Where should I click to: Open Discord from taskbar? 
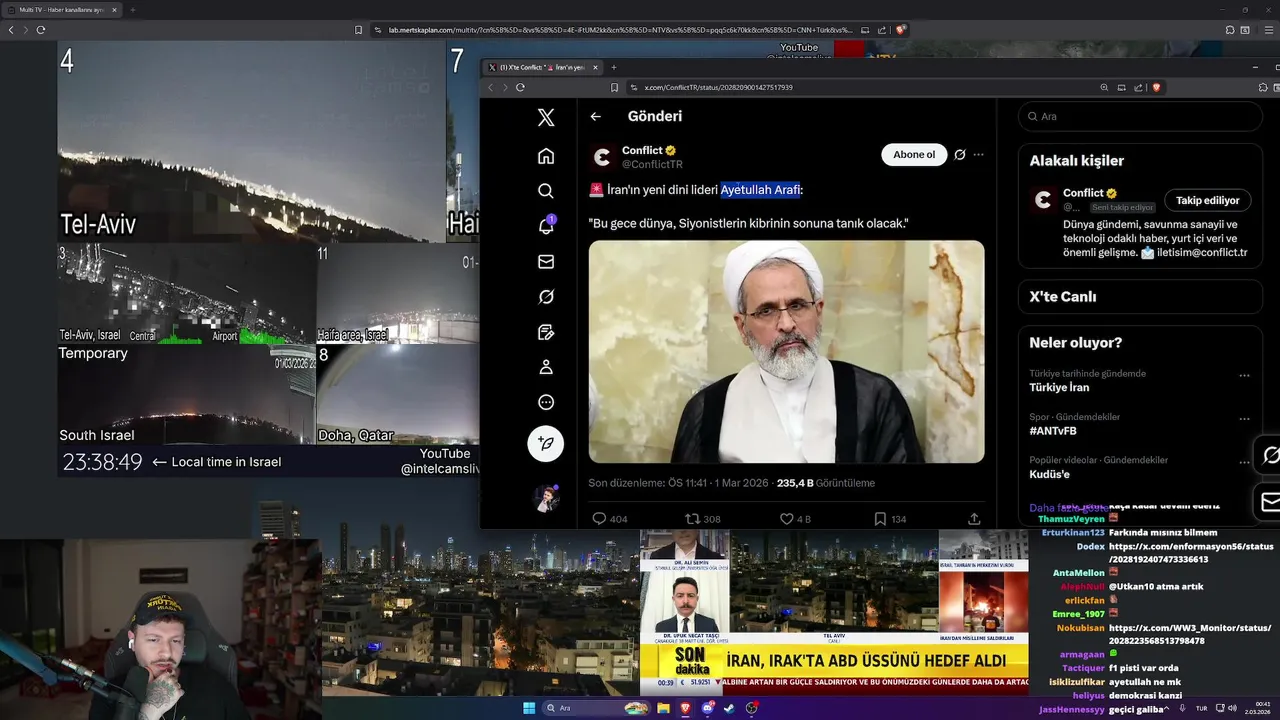708,708
